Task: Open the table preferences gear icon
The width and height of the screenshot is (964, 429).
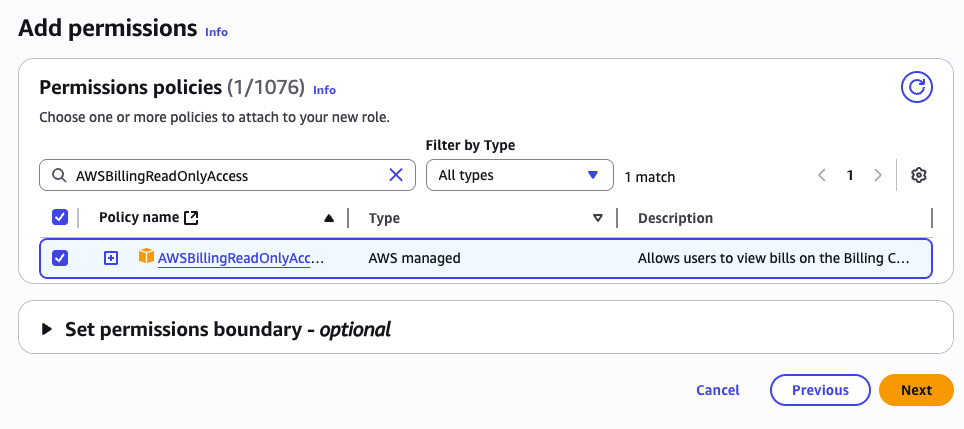Action: pos(919,175)
